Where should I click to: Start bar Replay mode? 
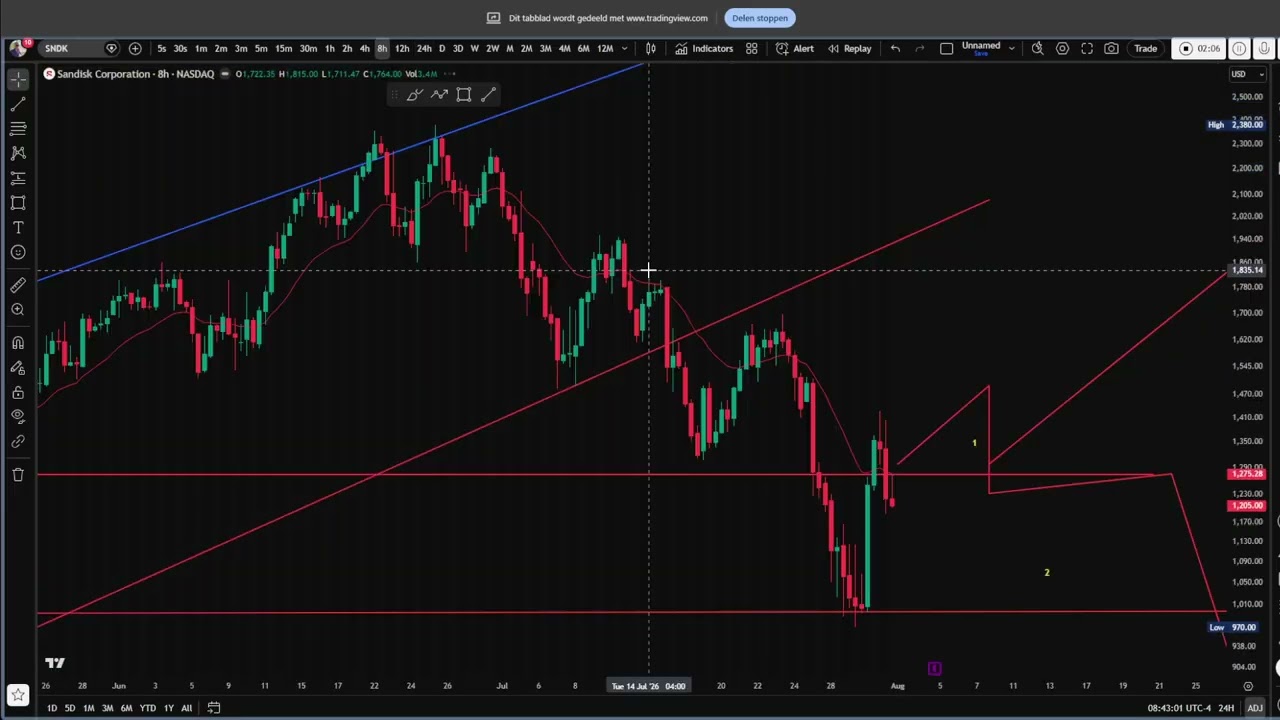click(x=849, y=48)
